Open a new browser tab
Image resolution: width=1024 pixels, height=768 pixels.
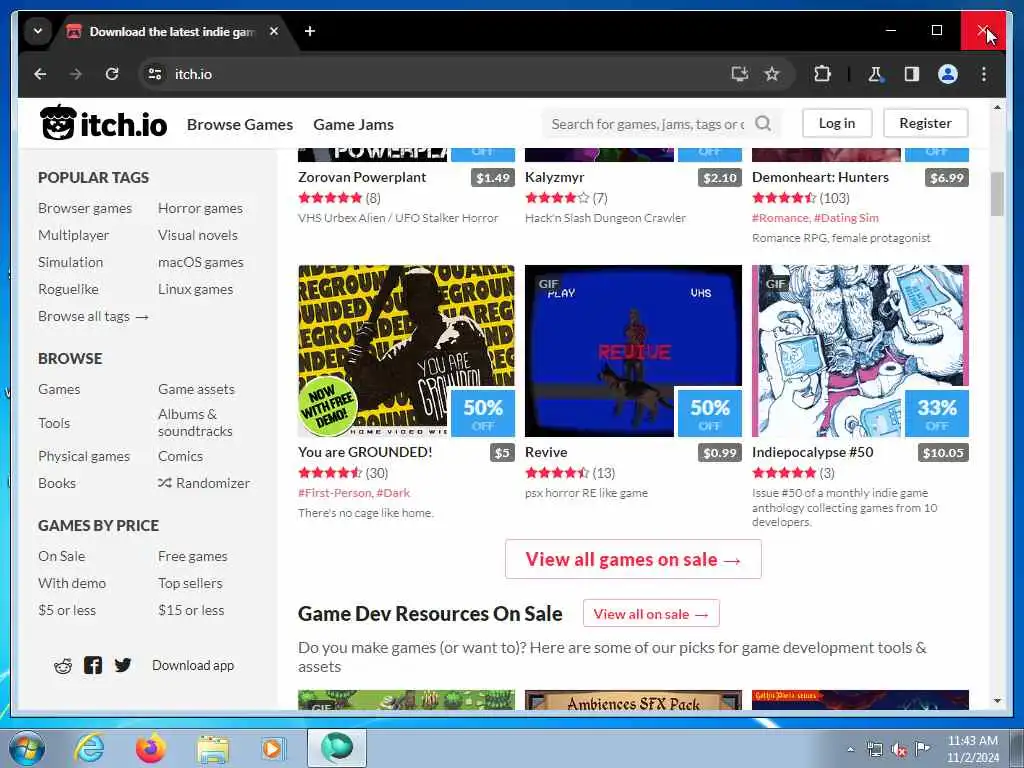point(310,31)
